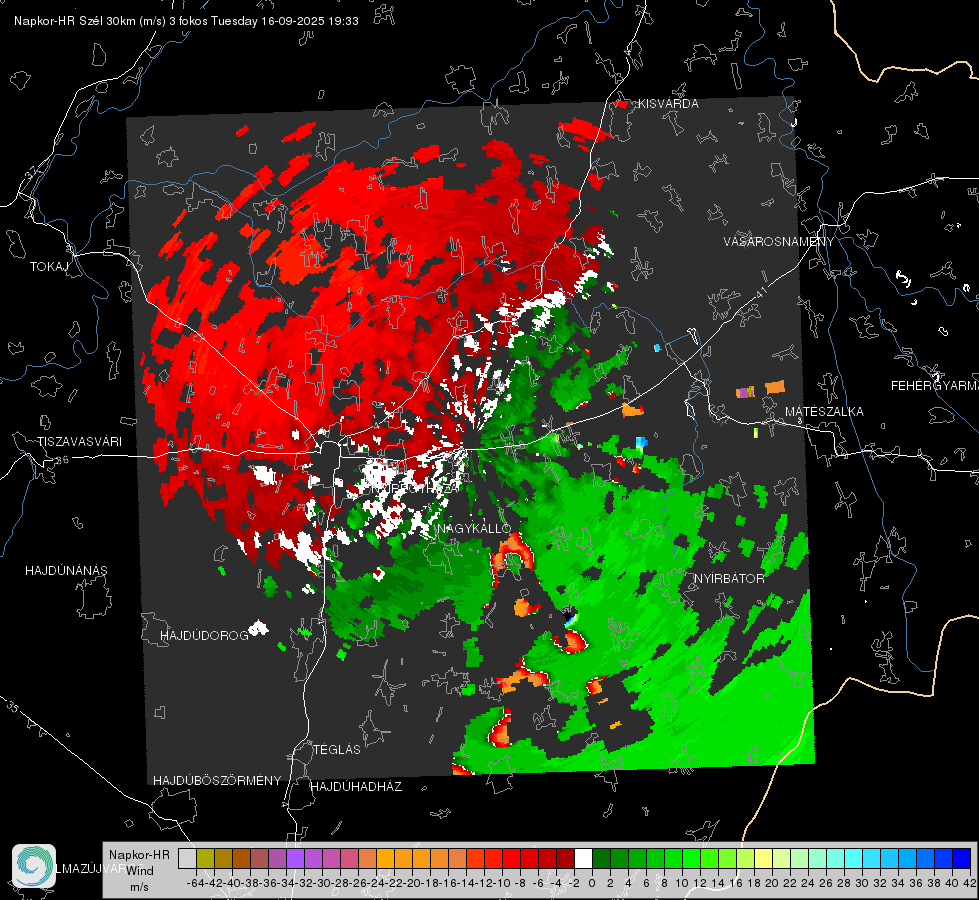Pick the light grey swatch at legend start

pyautogui.click(x=187, y=858)
